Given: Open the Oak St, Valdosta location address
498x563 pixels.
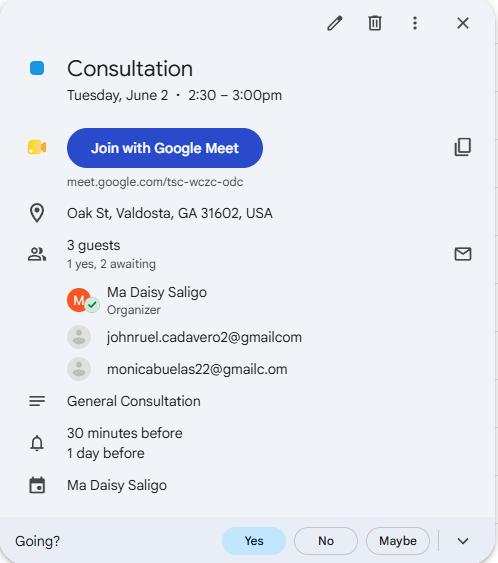Looking at the screenshot, I should tap(170, 213).
